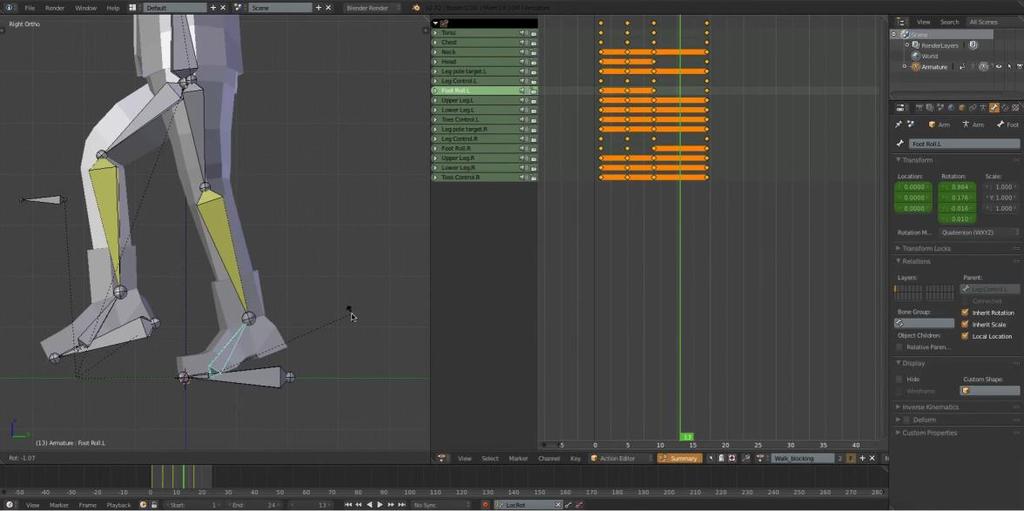Open the Bone properties tab icon
Image resolution: width=1024 pixels, height=511 pixels.
(x=994, y=108)
